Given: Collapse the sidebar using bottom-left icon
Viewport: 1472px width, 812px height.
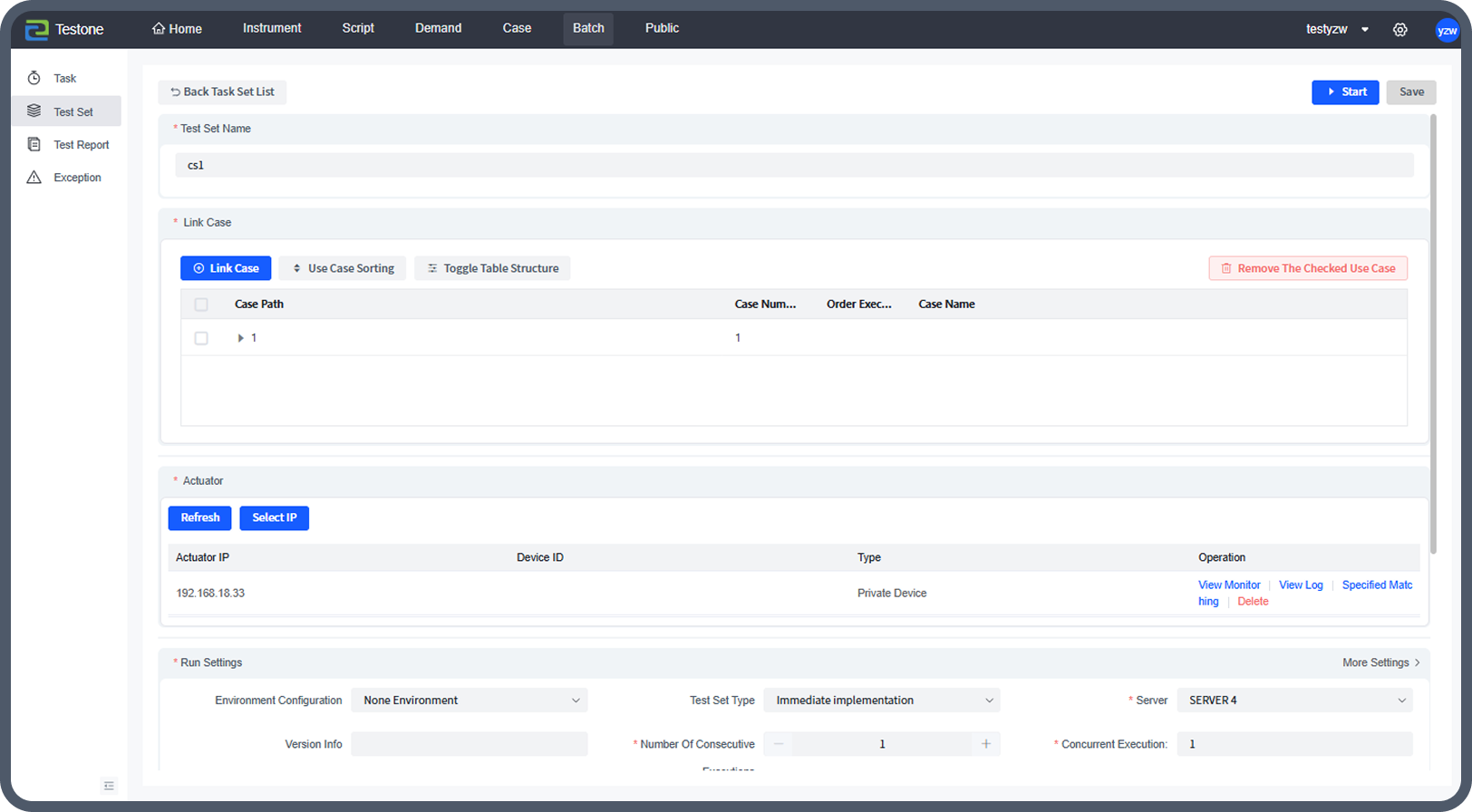Looking at the screenshot, I should 109,786.
